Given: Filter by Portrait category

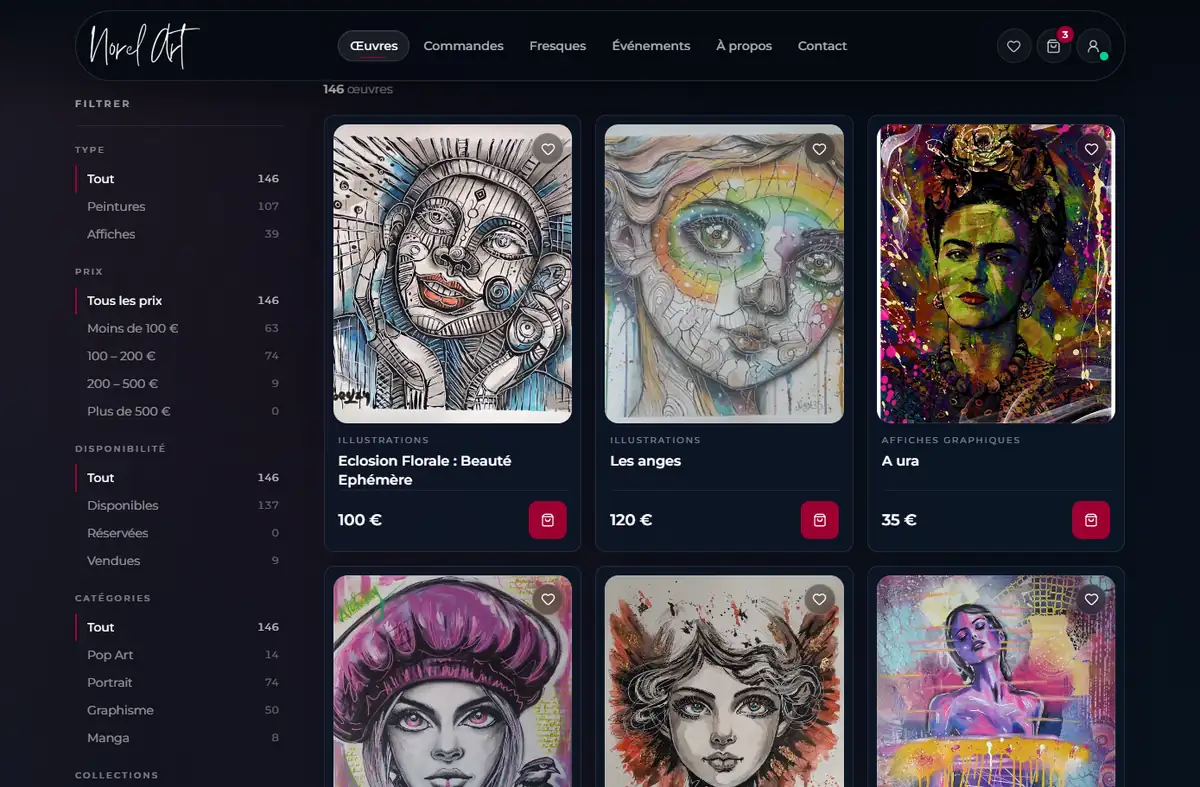Looking at the screenshot, I should pyautogui.click(x=178, y=682).
